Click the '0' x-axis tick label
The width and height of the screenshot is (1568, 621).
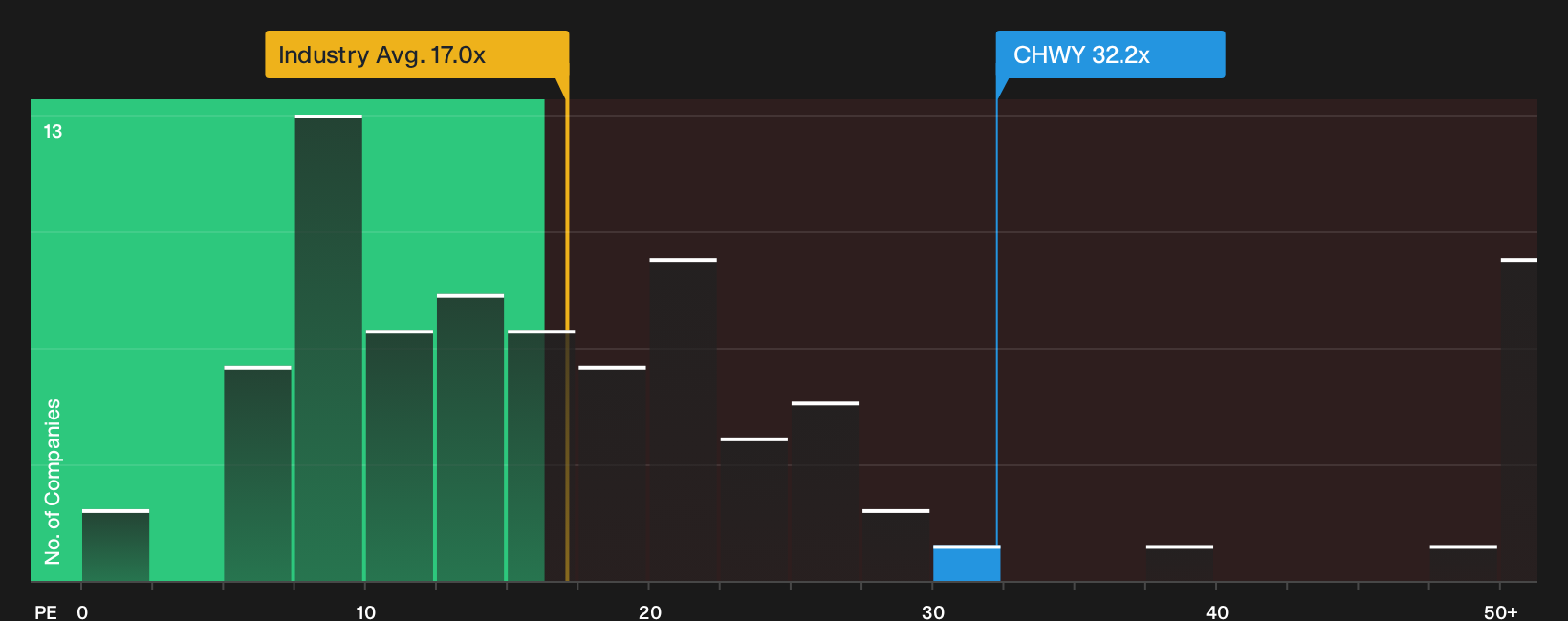click(x=82, y=612)
